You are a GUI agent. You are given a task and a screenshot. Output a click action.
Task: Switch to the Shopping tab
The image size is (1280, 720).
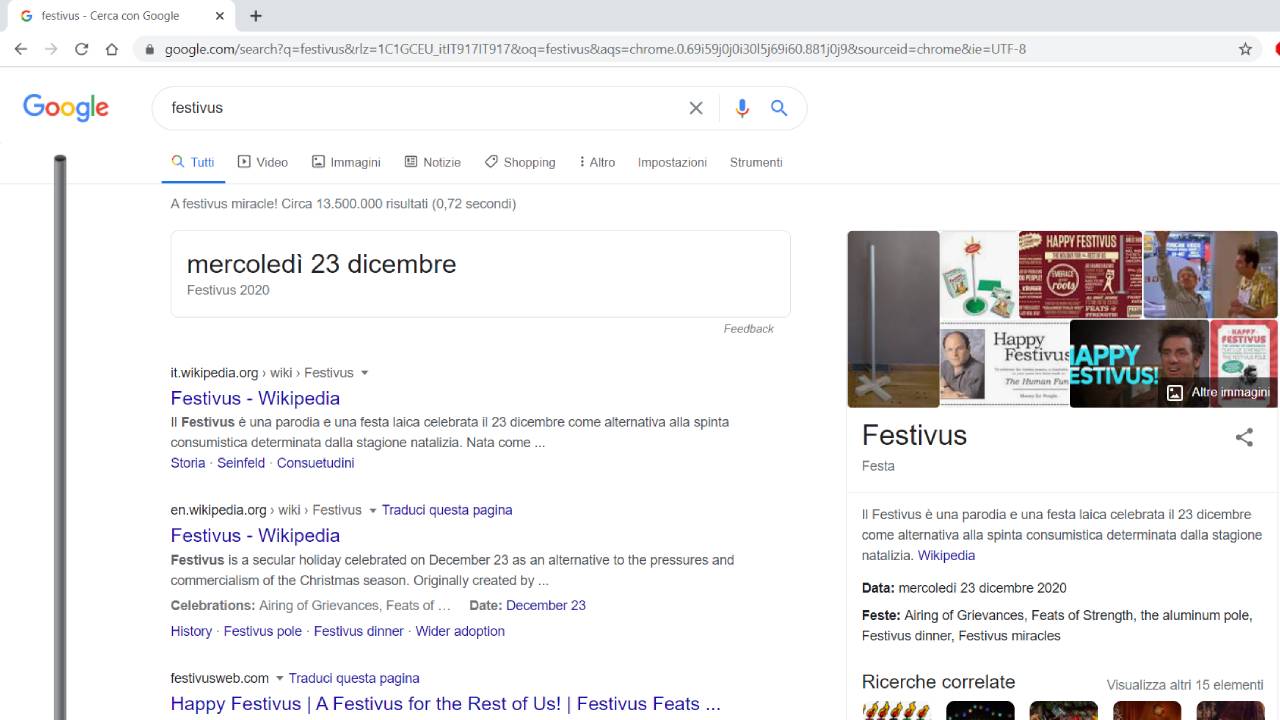520,162
